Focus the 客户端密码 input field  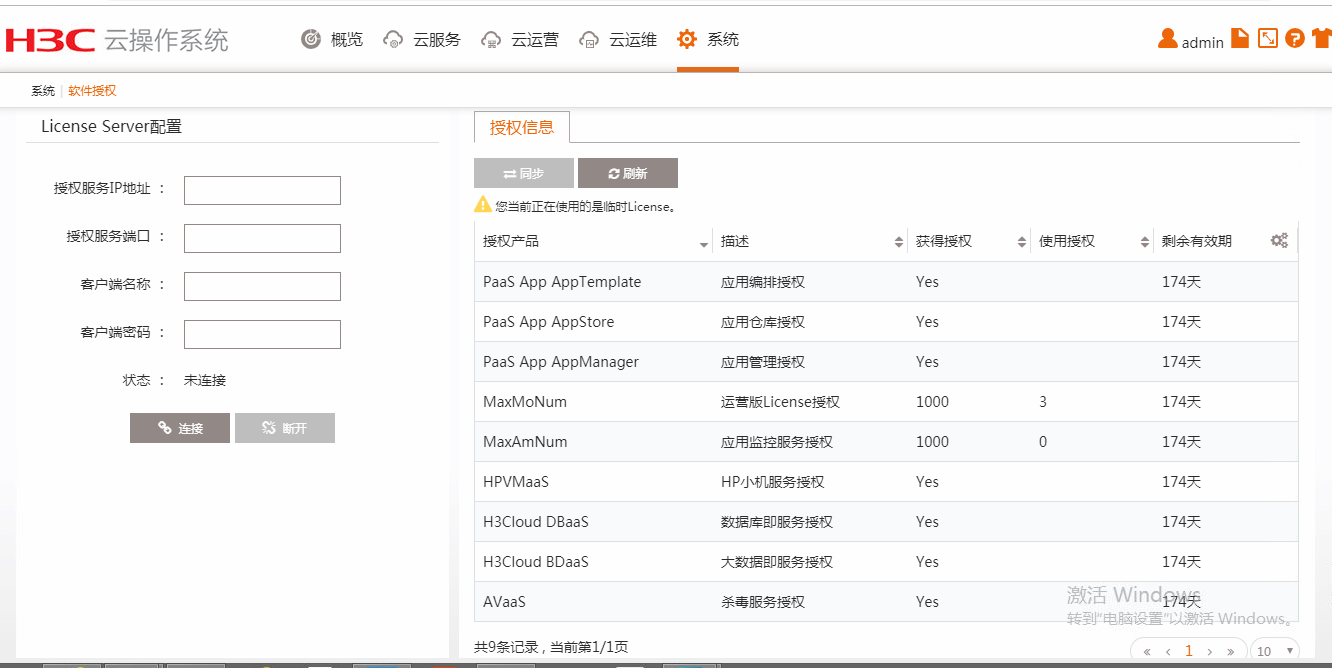click(262, 334)
